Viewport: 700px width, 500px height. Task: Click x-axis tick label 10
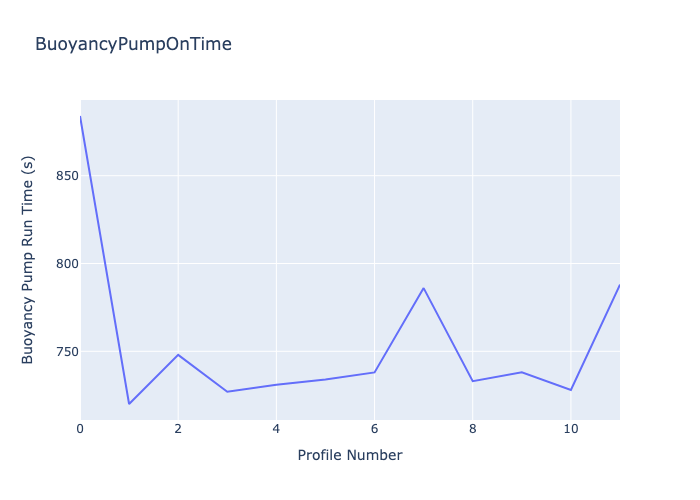point(570,428)
